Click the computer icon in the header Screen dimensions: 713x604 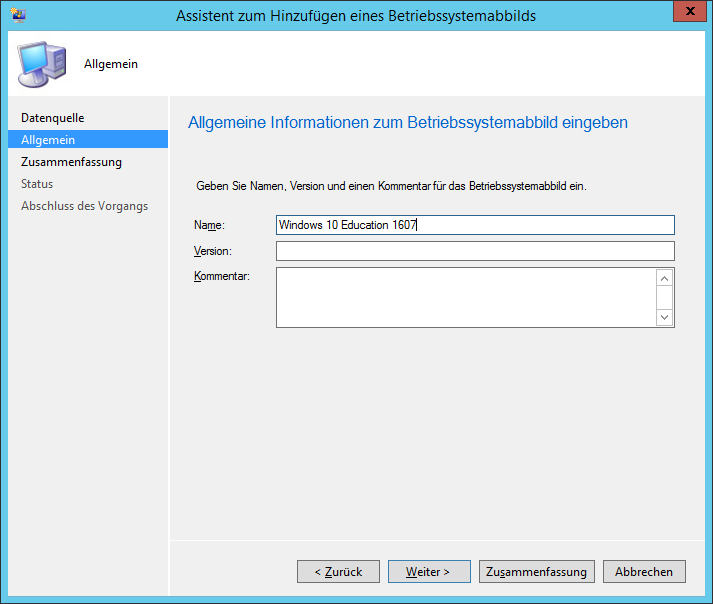(40, 64)
